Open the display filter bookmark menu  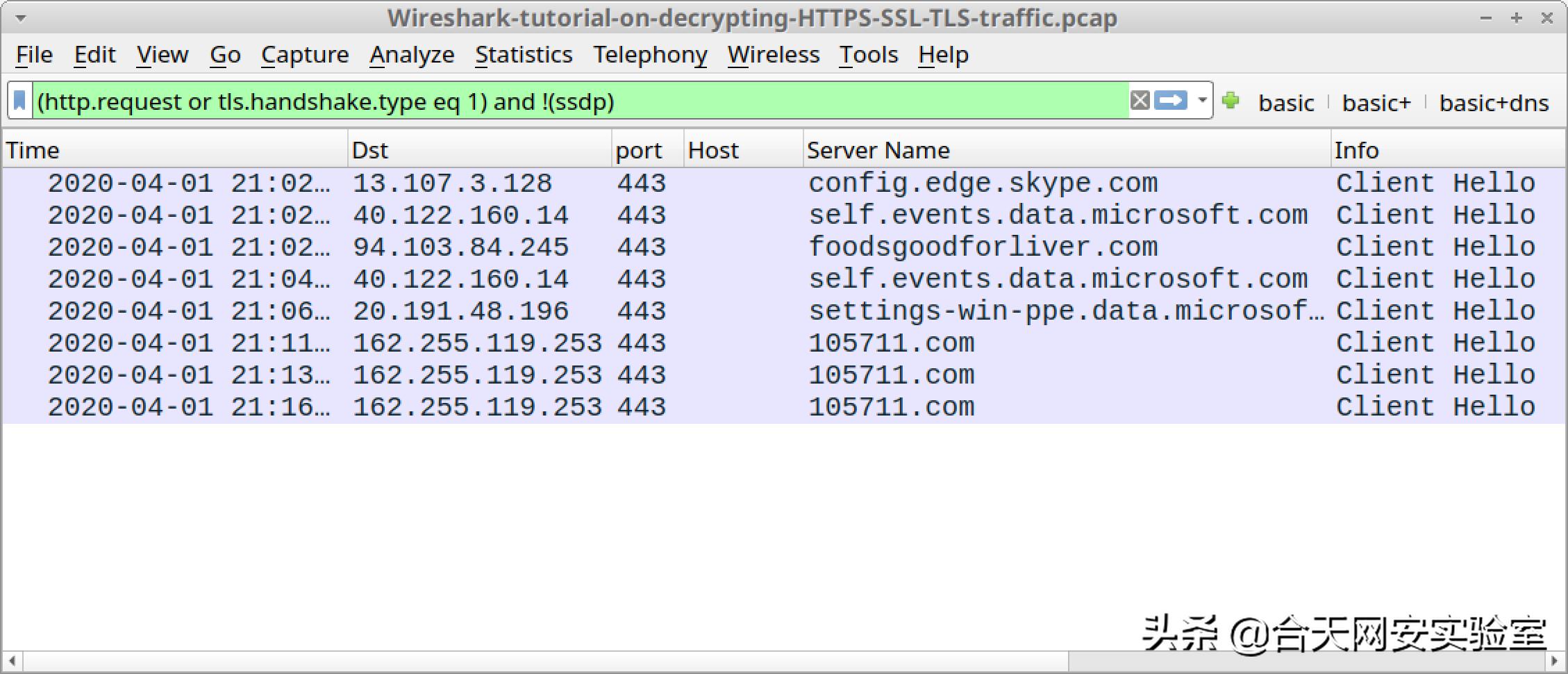click(x=20, y=101)
